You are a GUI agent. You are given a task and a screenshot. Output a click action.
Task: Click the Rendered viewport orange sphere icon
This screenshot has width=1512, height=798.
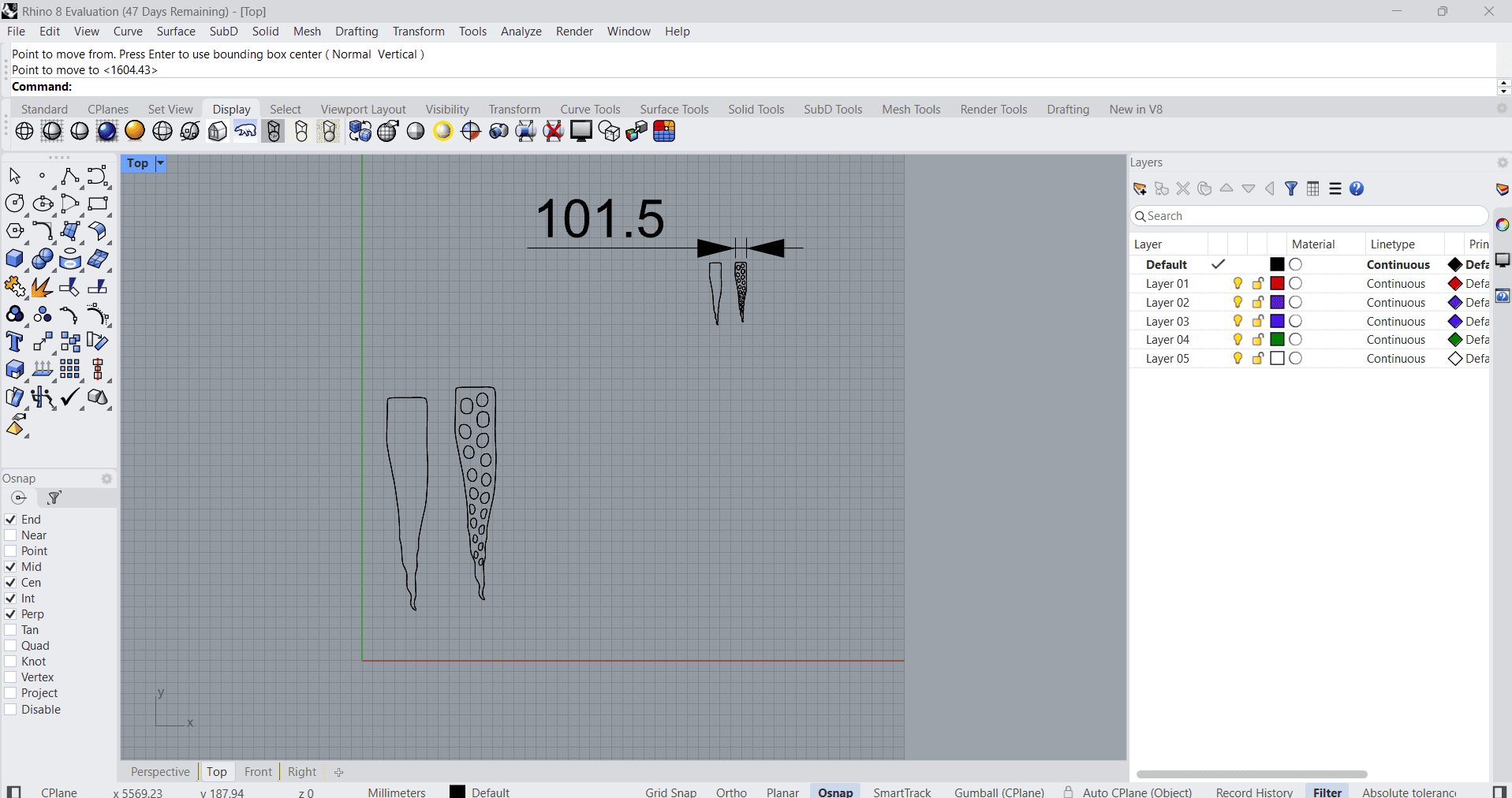click(135, 131)
